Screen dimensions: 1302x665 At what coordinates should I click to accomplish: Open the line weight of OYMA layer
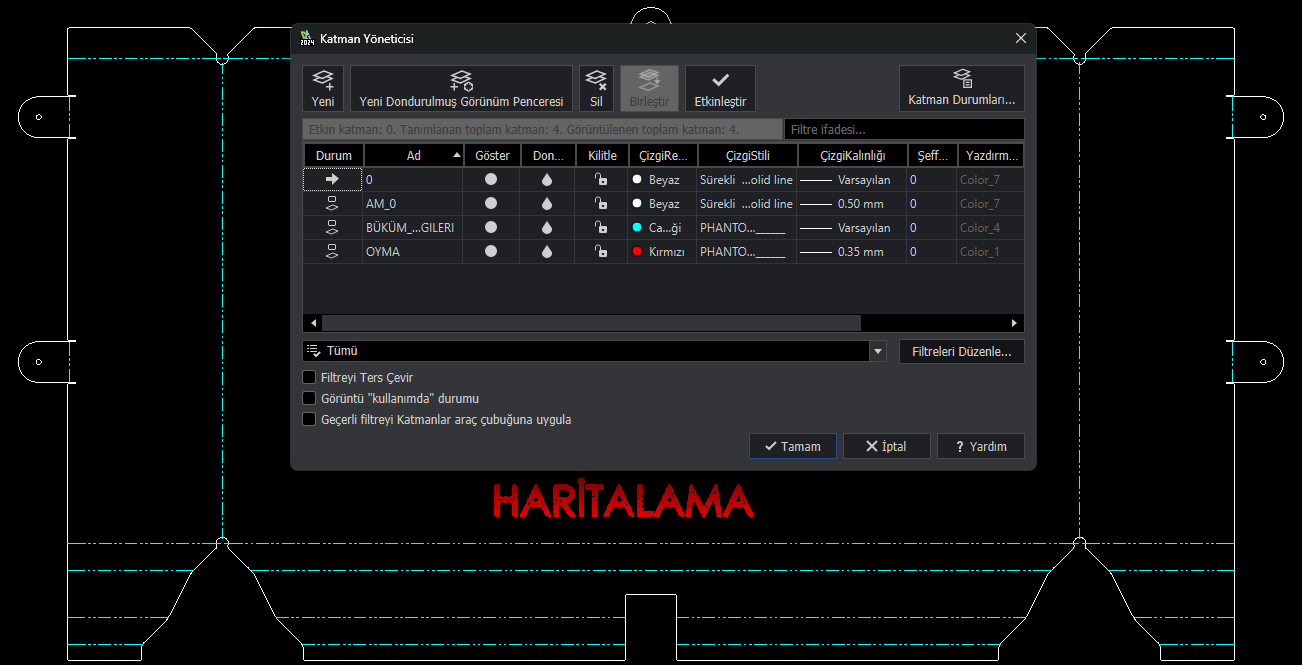(851, 252)
